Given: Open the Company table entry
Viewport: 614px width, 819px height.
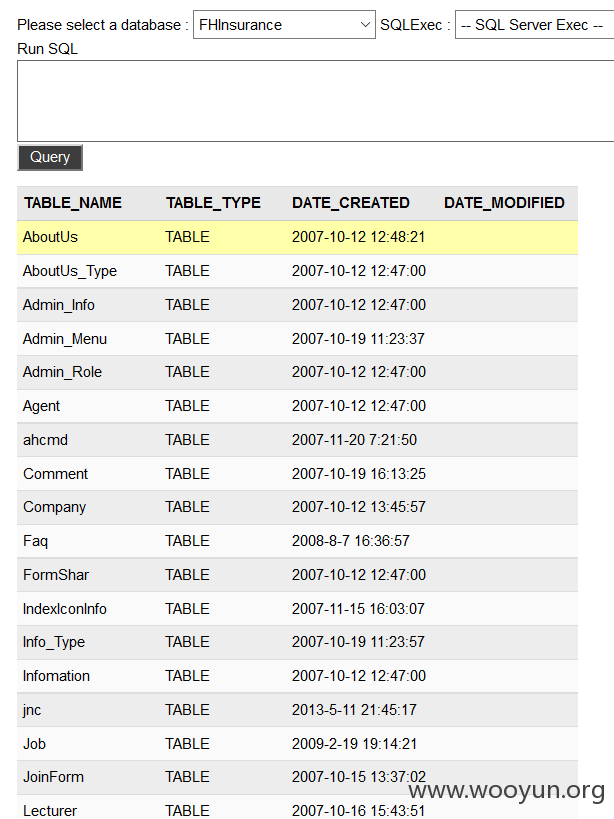Looking at the screenshot, I should click(54, 507).
